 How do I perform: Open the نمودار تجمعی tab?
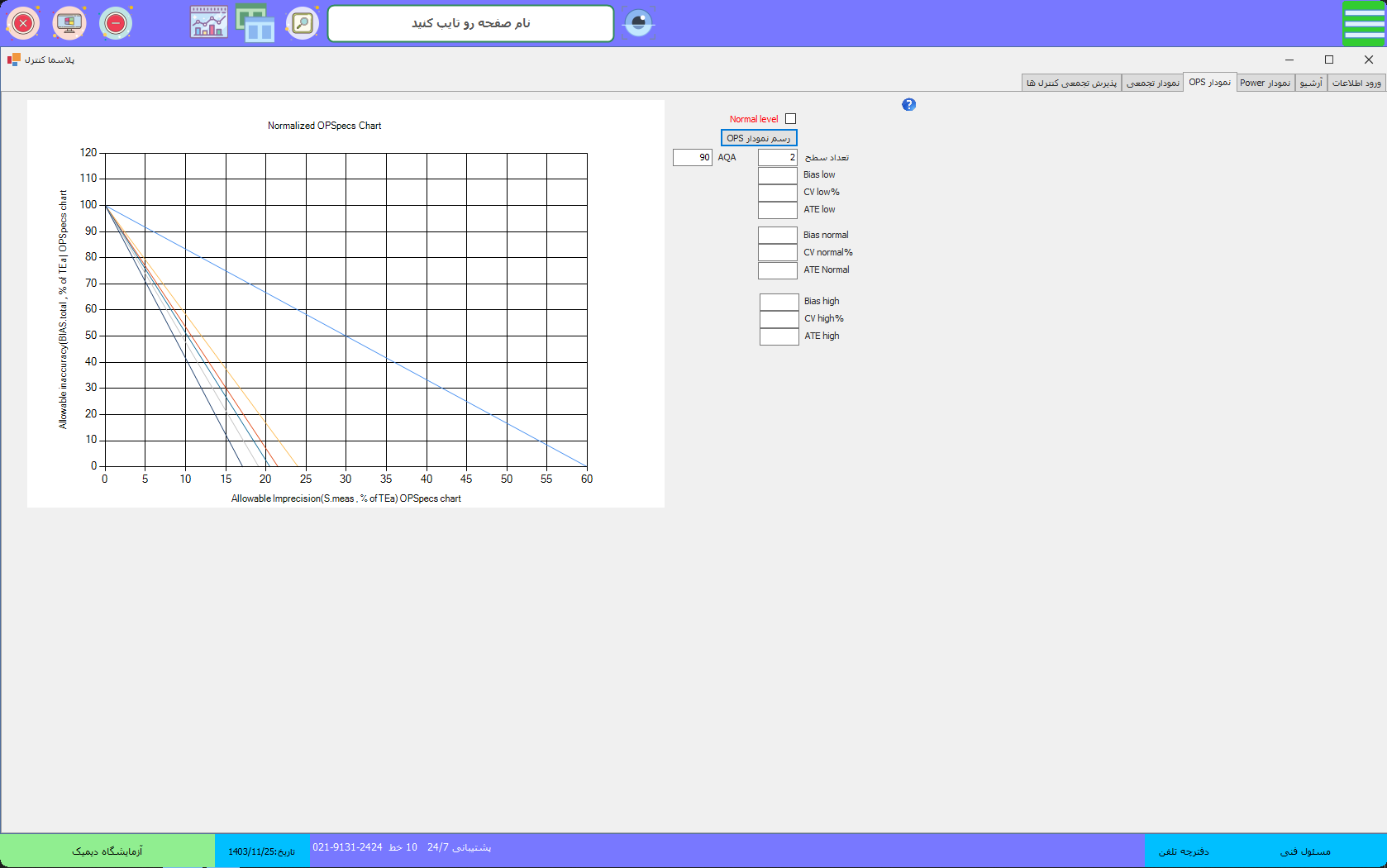click(x=1153, y=83)
